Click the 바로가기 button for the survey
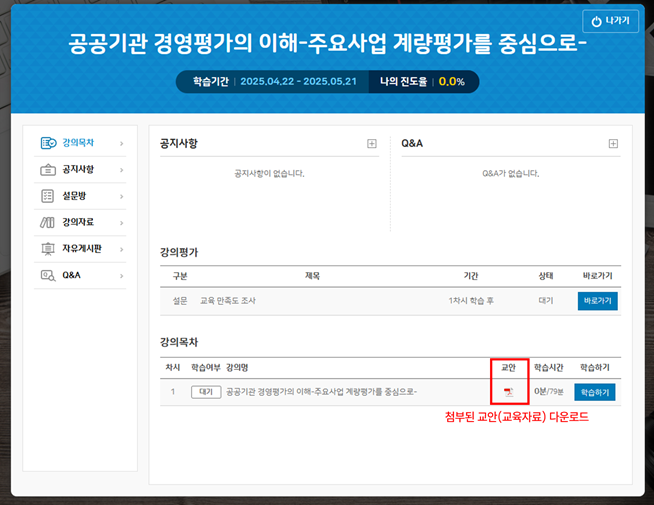This screenshot has height=505, width=654. click(x=597, y=300)
